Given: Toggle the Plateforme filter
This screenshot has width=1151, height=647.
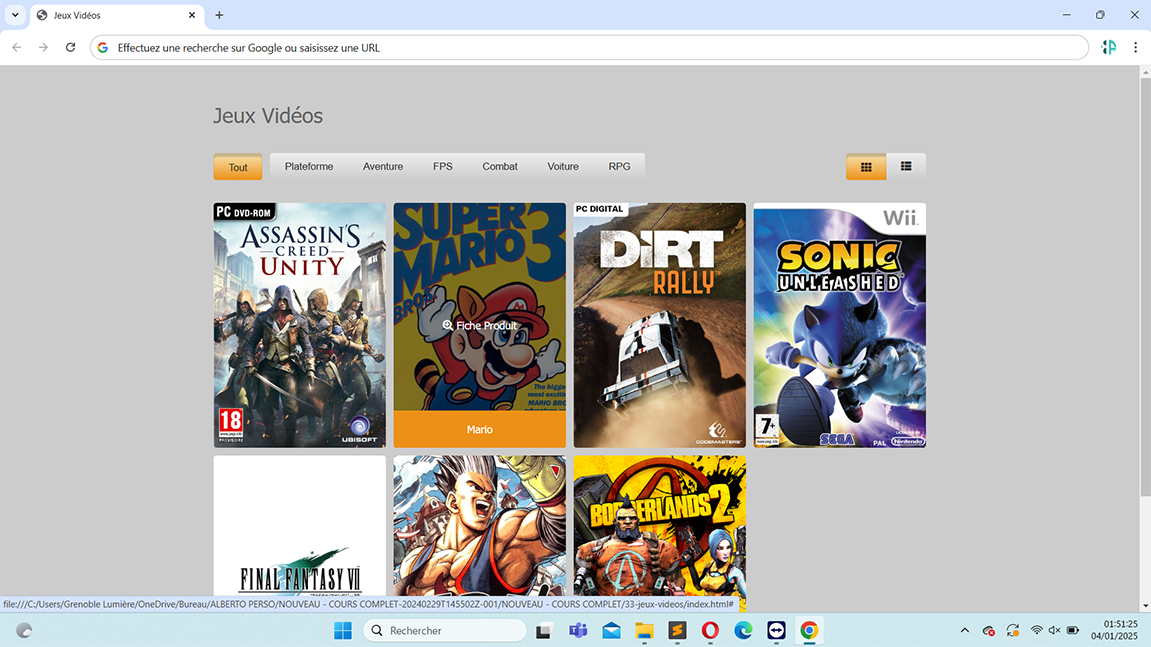Looking at the screenshot, I should pos(308,166).
